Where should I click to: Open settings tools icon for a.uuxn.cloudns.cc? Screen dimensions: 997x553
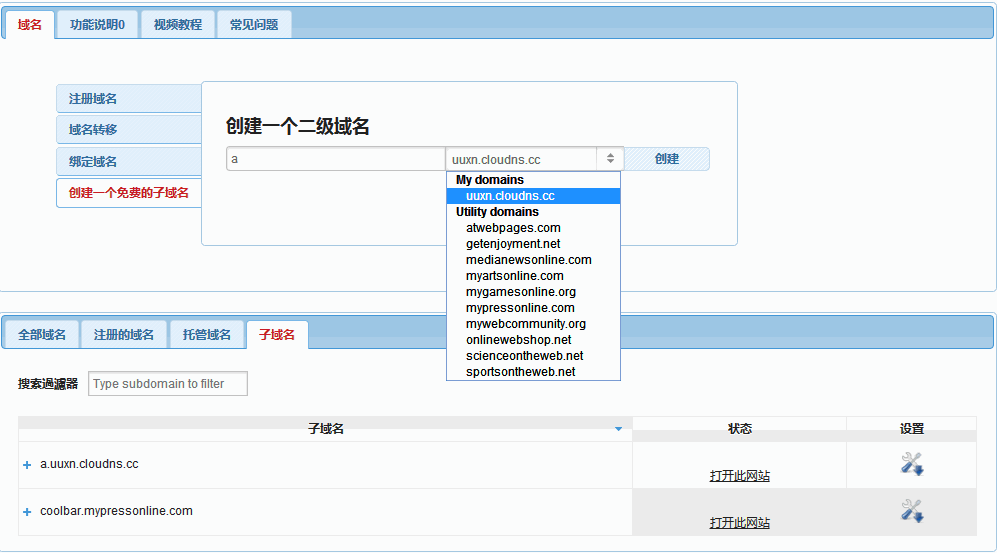(911, 463)
